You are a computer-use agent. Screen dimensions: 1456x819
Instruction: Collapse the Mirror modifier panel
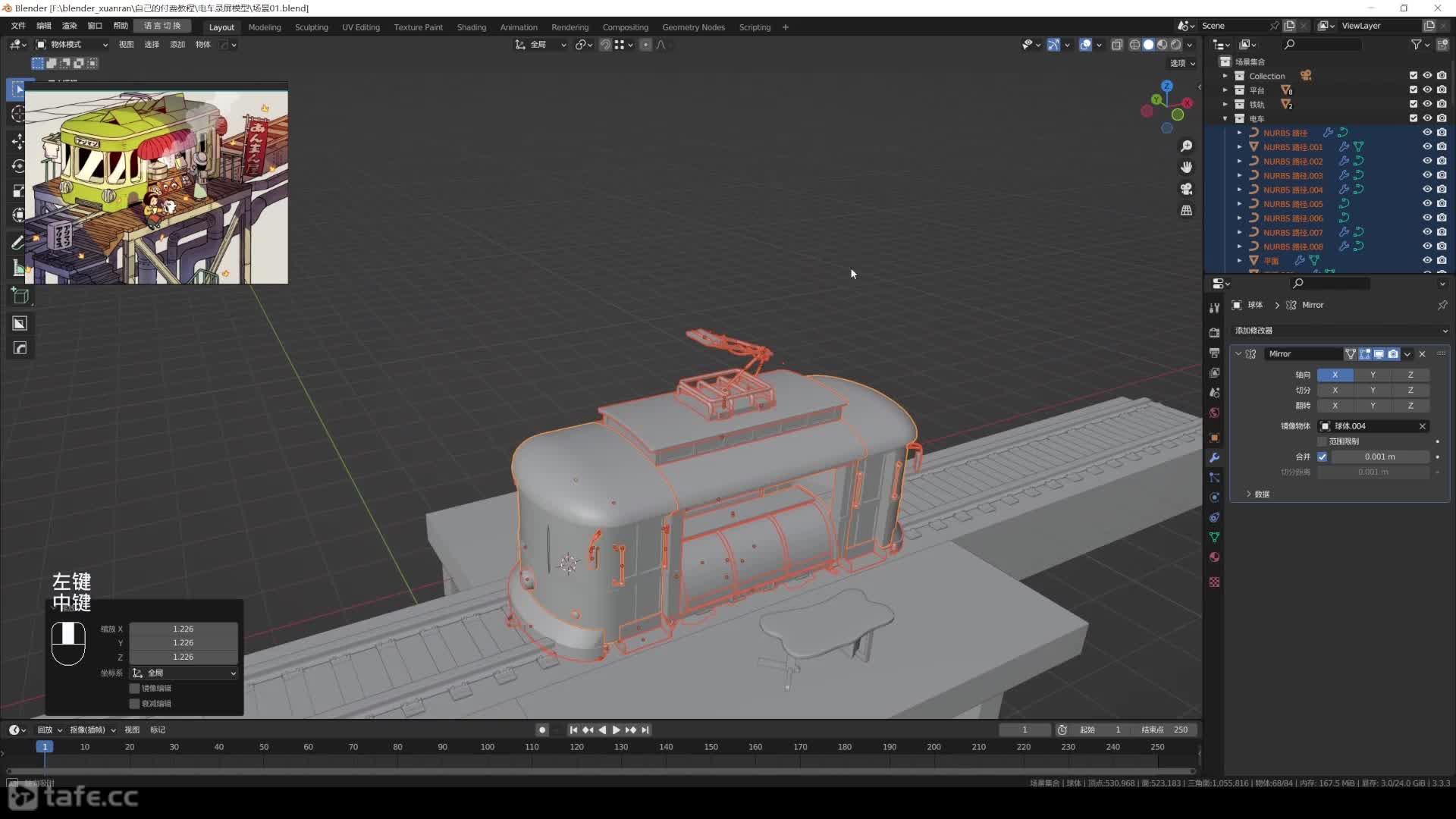pyautogui.click(x=1238, y=354)
